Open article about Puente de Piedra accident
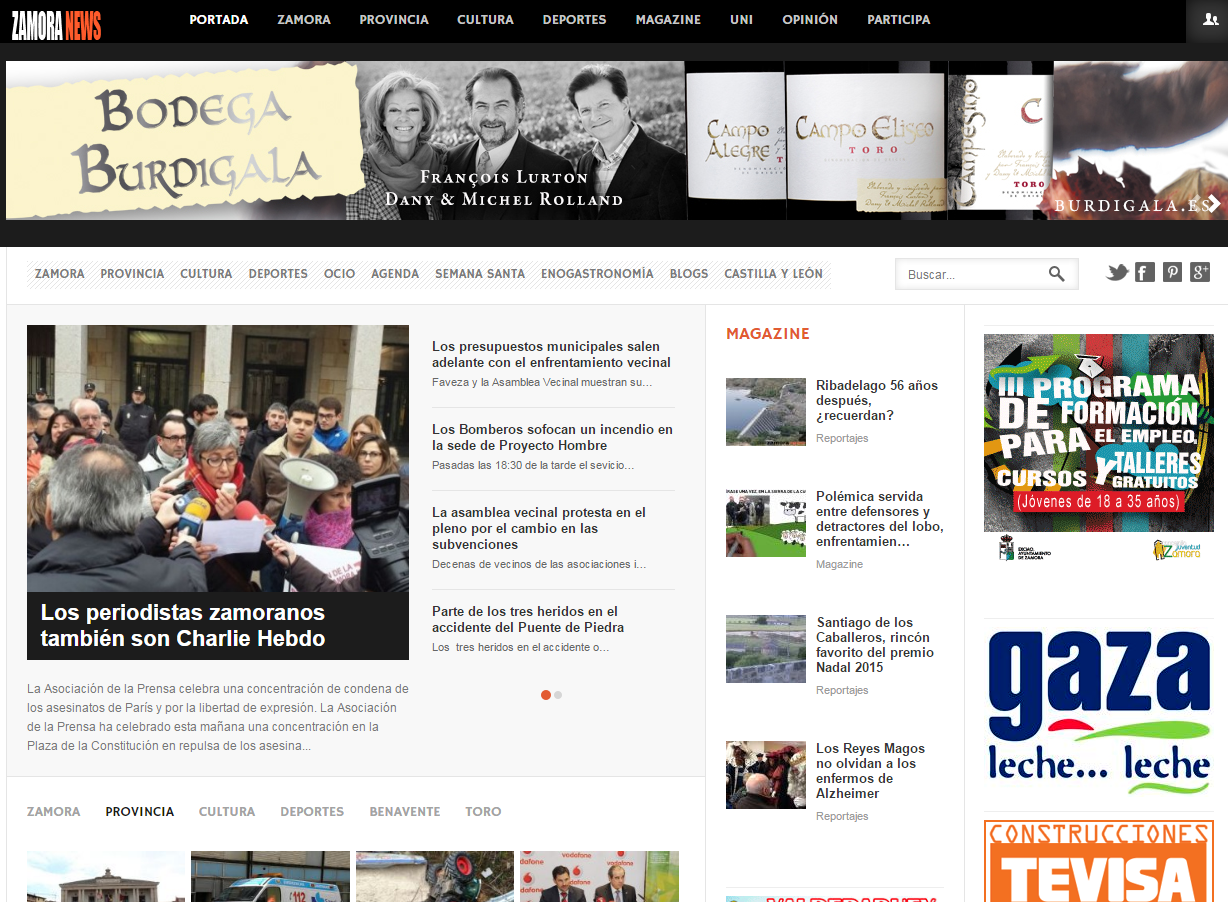The width and height of the screenshot is (1228, 902). 528,619
